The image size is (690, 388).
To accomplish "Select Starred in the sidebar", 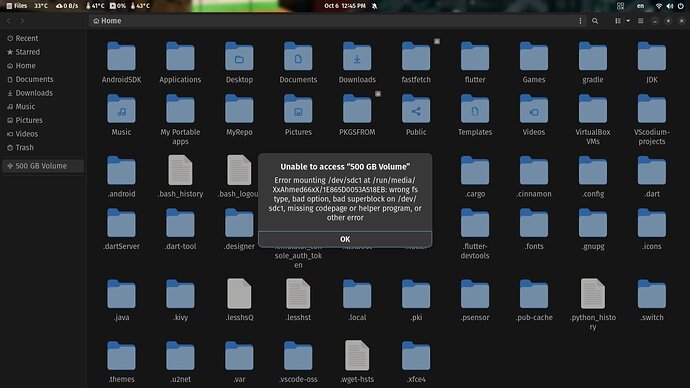I will [x=43, y=52].
